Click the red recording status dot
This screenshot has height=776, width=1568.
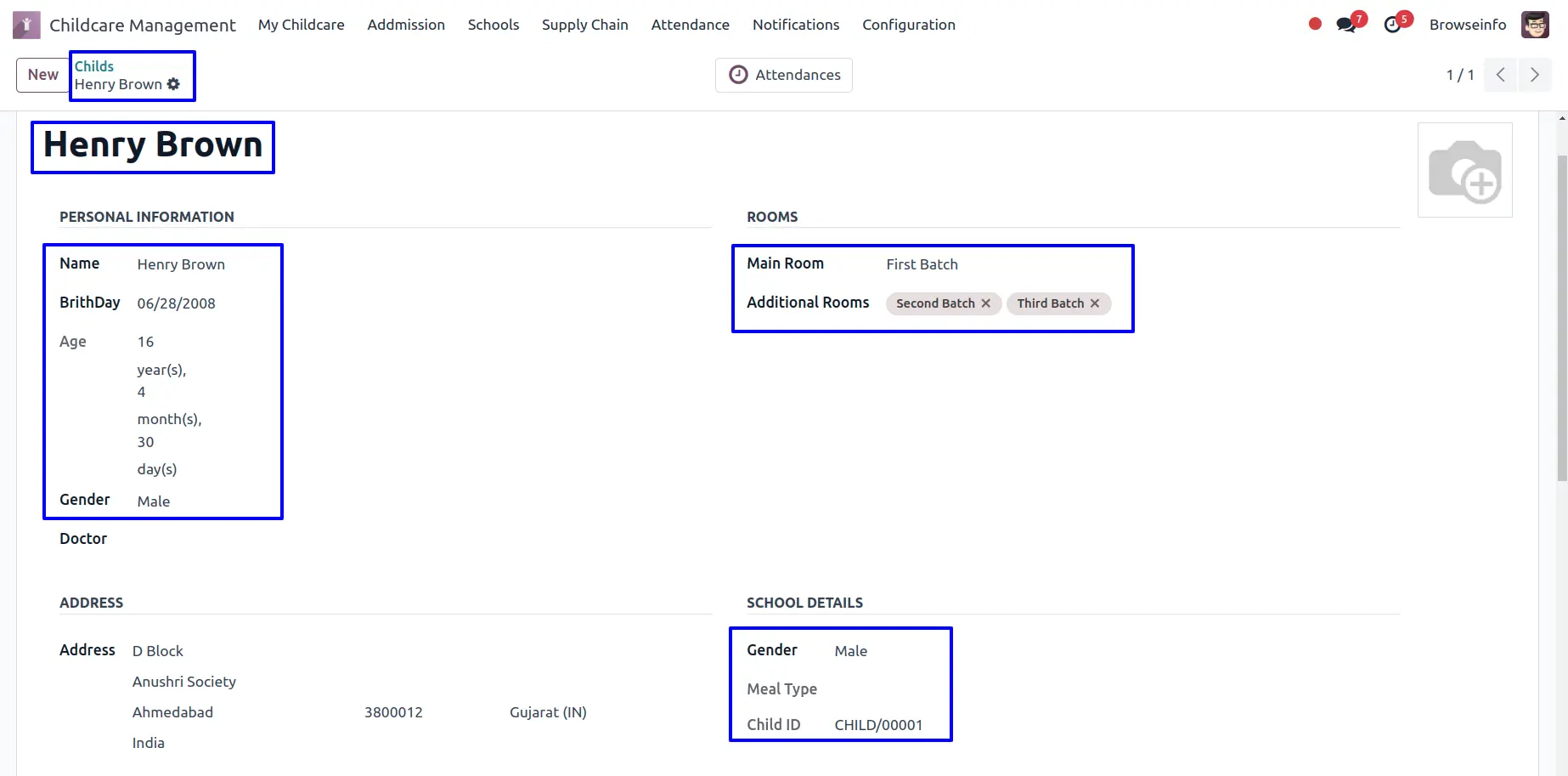point(1315,25)
